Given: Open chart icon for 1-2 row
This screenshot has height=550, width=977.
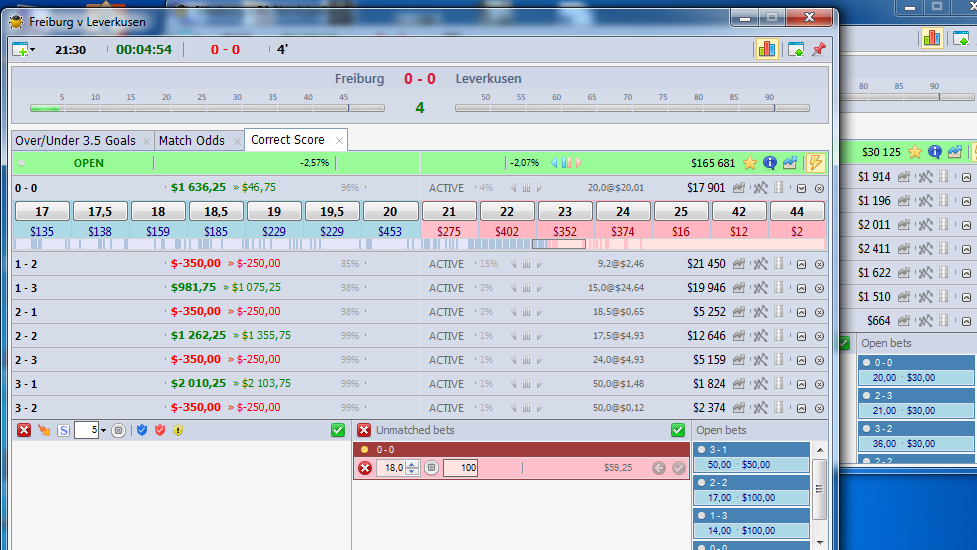Looking at the screenshot, I should tap(738, 264).
